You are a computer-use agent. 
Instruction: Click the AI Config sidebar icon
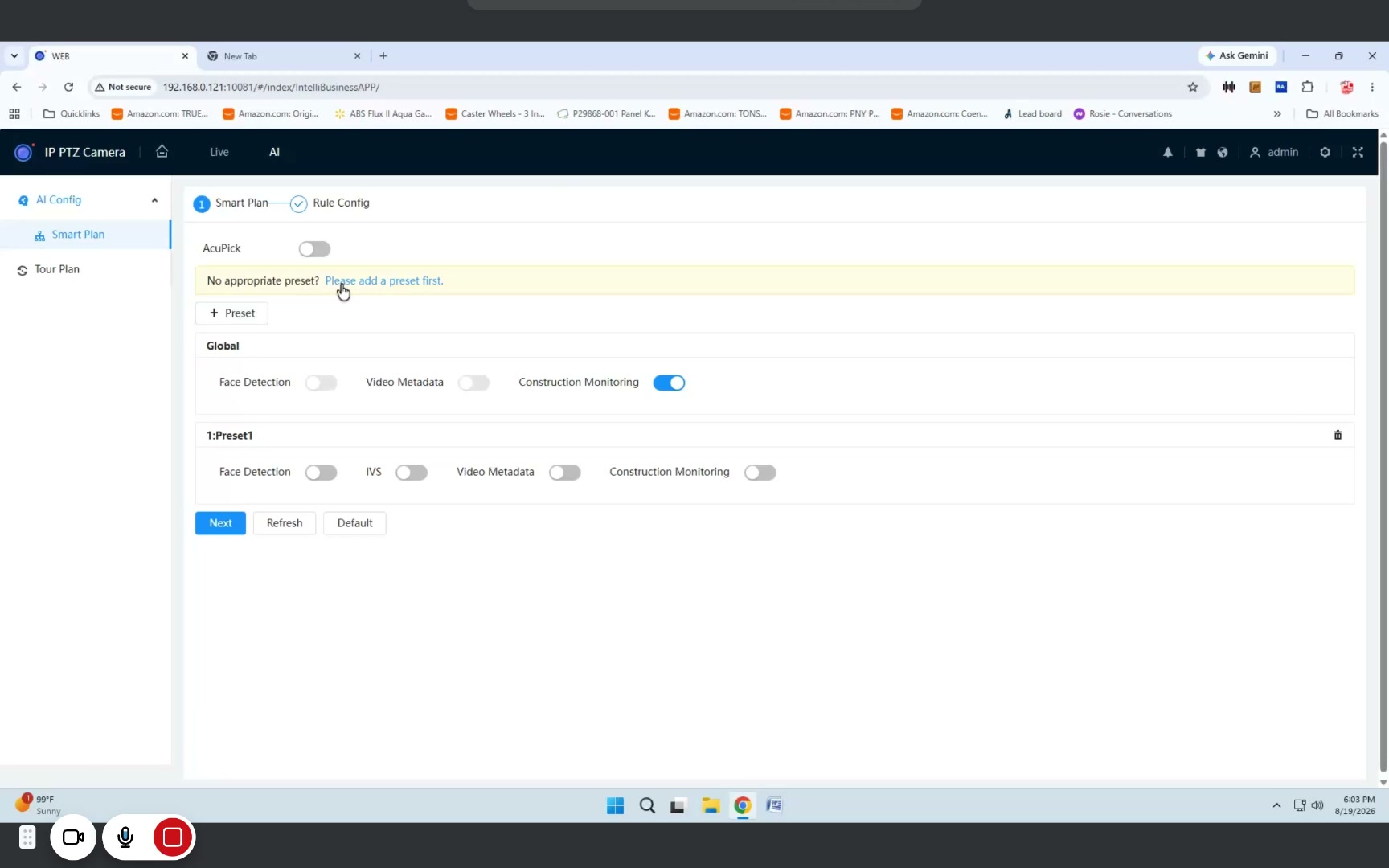point(23,200)
